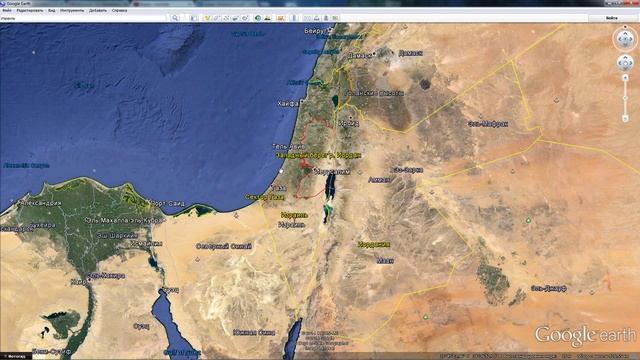Click the Print icon in the toolbar
Screen dimensions: 640x360
tap(317, 18)
